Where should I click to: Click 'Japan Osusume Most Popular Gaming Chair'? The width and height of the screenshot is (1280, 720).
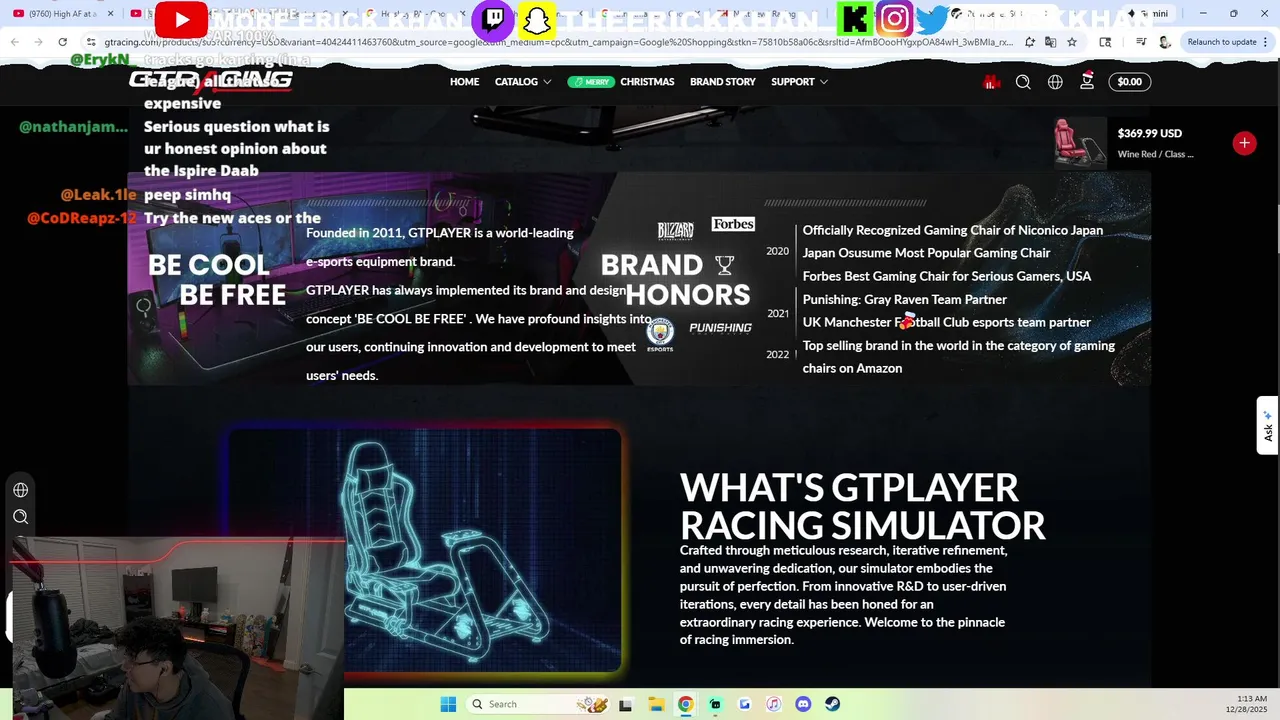coord(926,253)
